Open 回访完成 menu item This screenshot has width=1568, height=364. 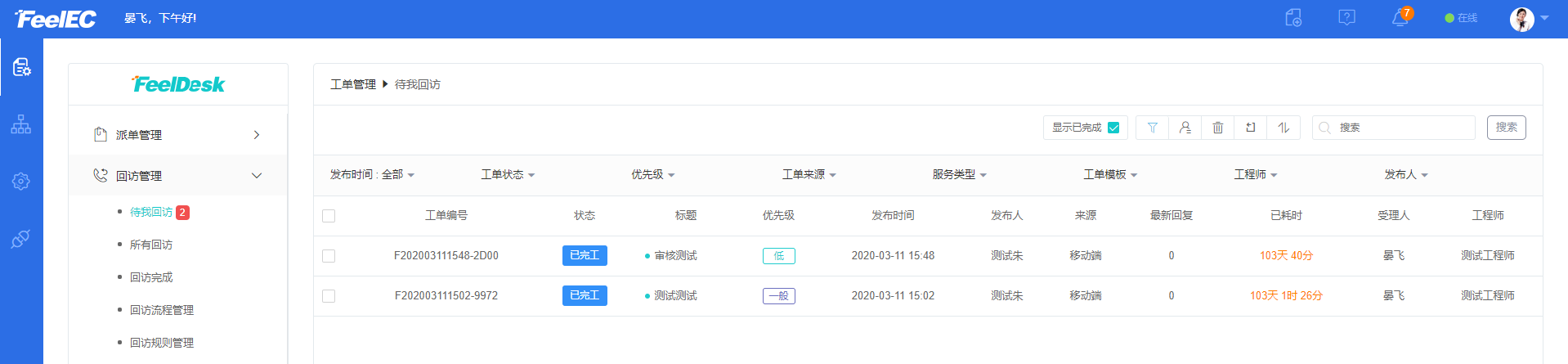click(x=151, y=277)
